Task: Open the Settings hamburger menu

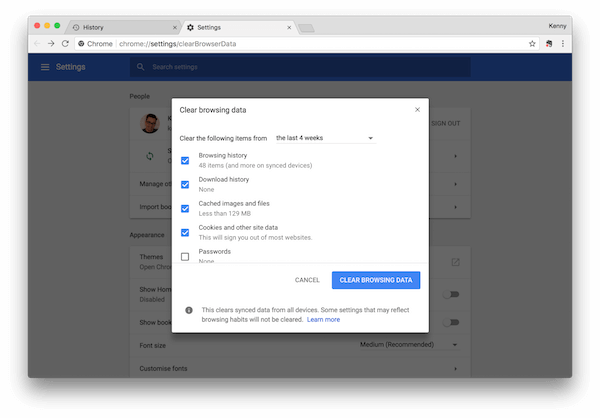Action: click(x=45, y=67)
